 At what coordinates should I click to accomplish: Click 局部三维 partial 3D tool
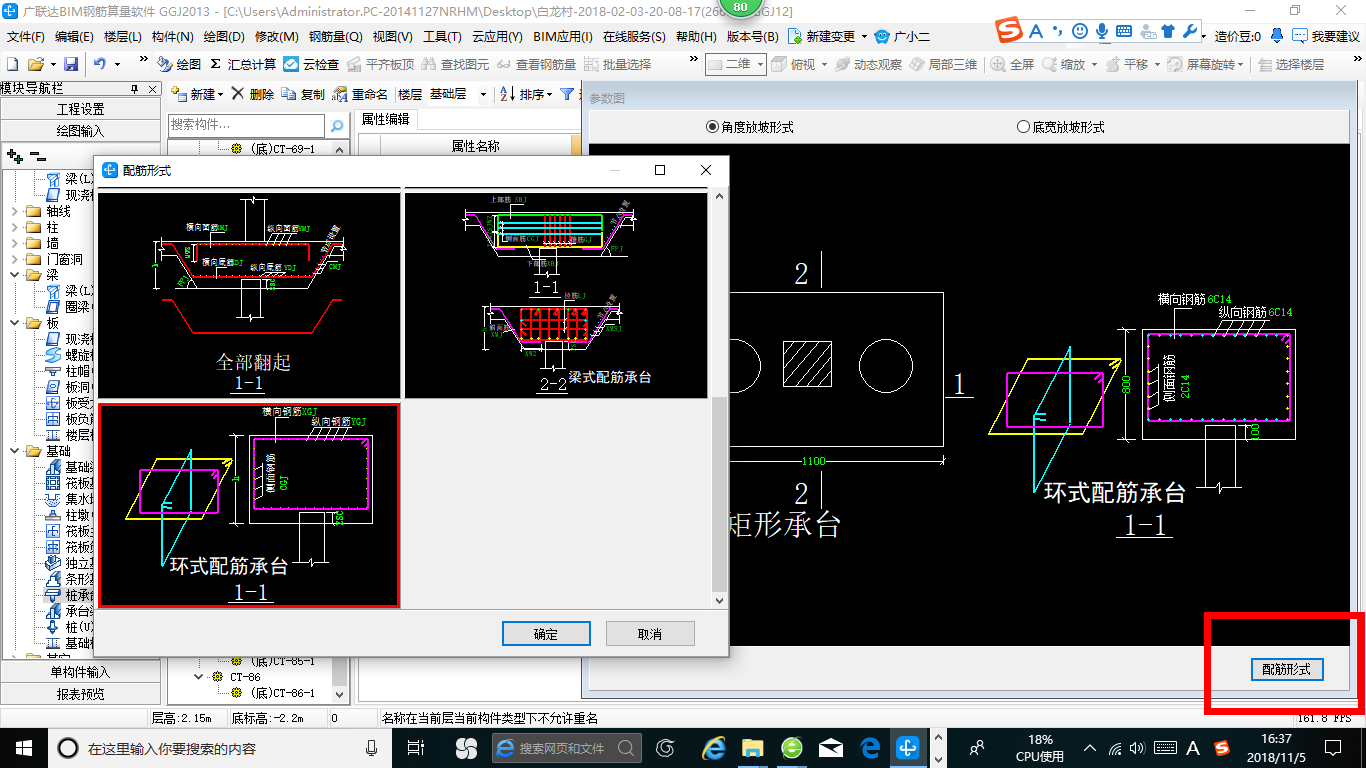(x=943, y=64)
